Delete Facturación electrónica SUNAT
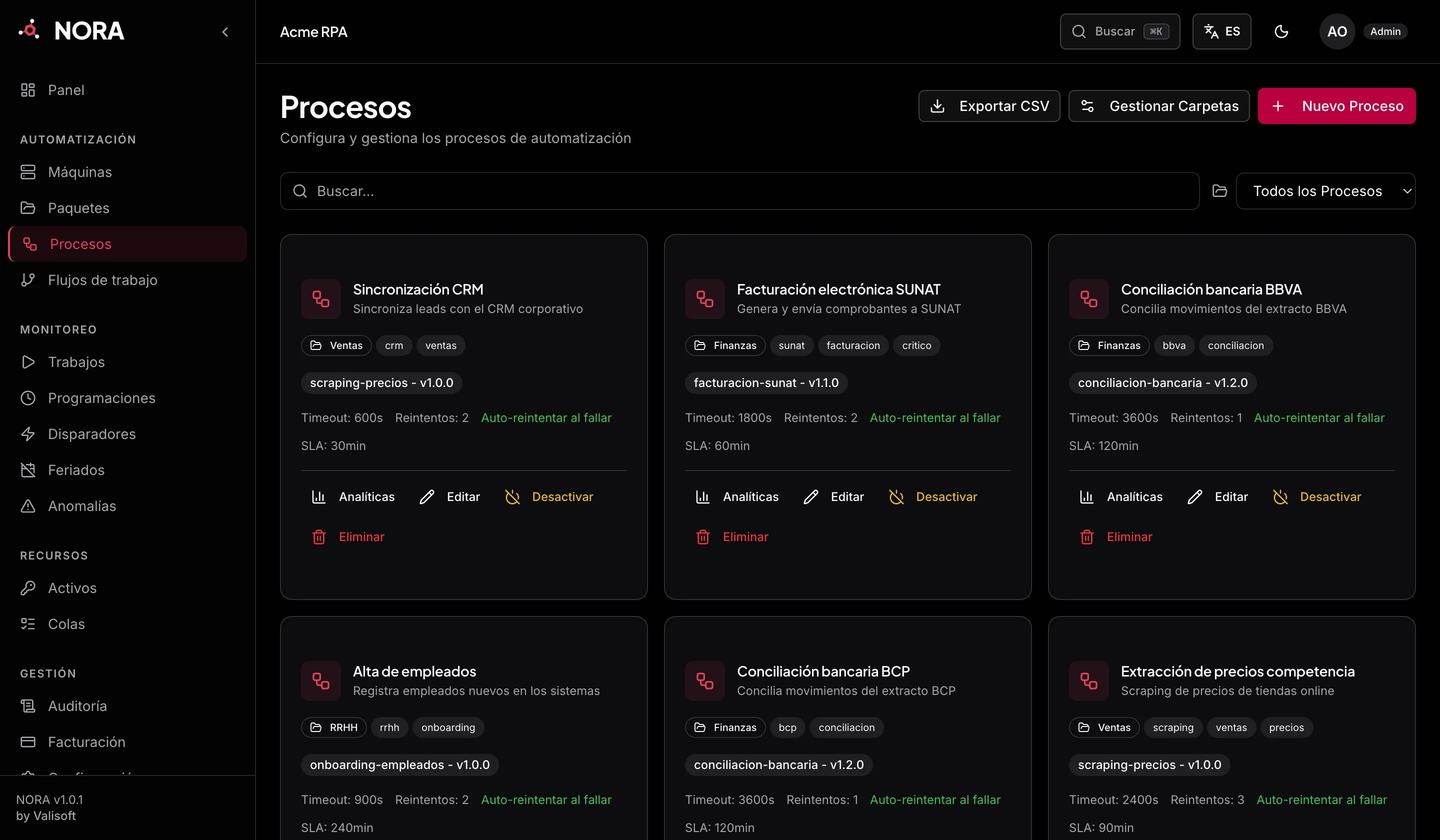 (732, 536)
